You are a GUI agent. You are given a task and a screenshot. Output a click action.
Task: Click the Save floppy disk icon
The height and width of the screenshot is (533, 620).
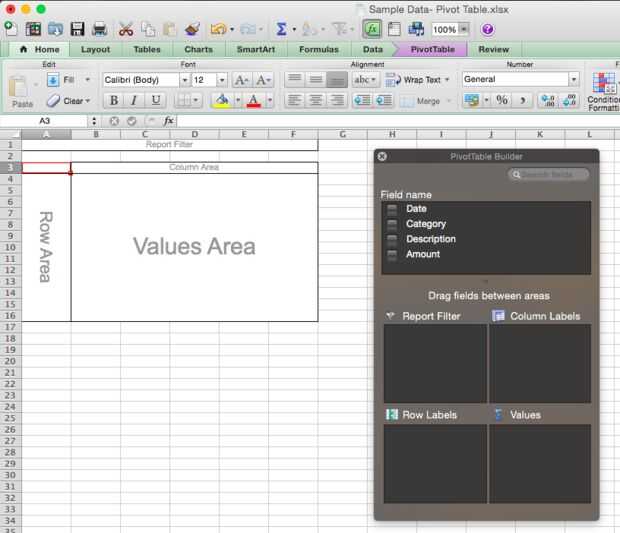[77, 29]
